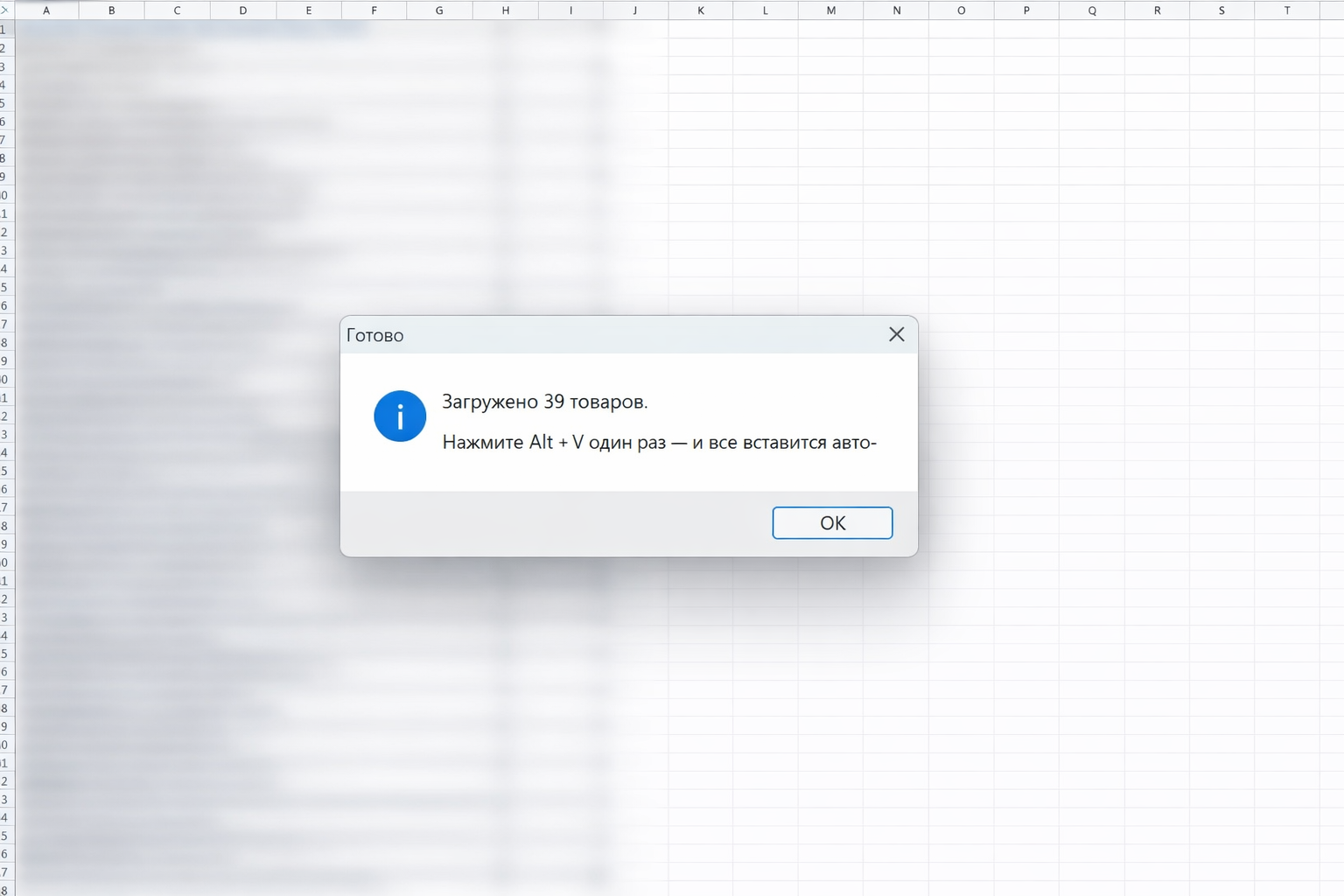The height and width of the screenshot is (896, 1344).
Task: Select column Q header
Action: 1092,10
